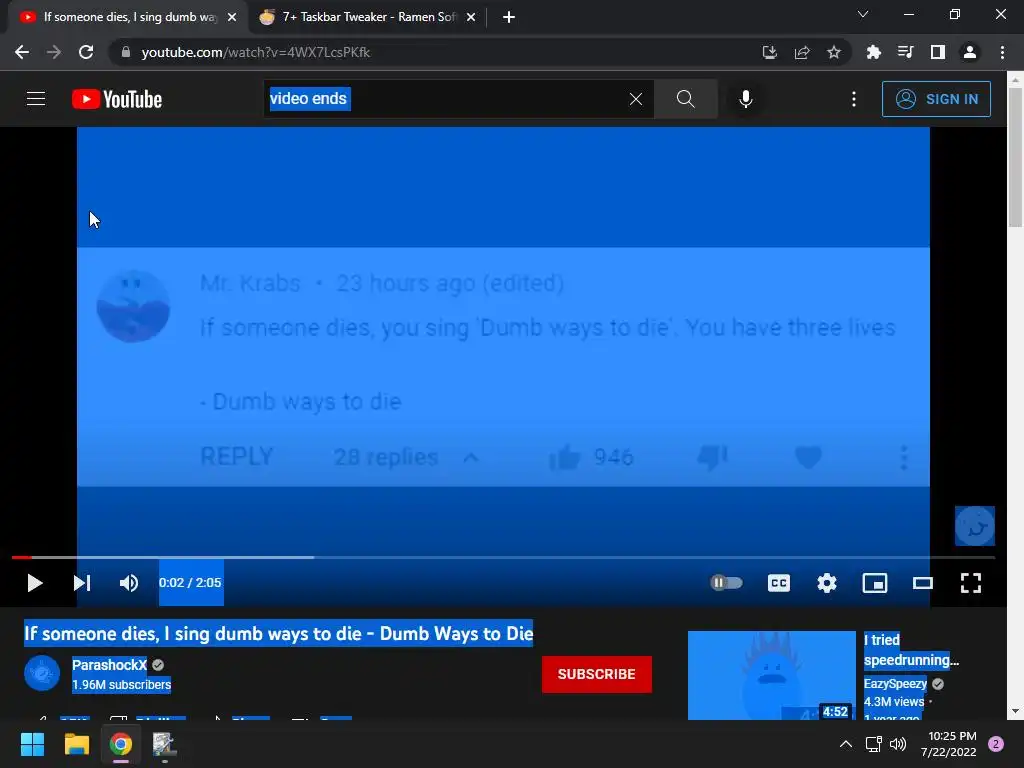Viewport: 1024px width, 768px height.
Task: Click Chrome icon in taskbar
Action: 120,744
